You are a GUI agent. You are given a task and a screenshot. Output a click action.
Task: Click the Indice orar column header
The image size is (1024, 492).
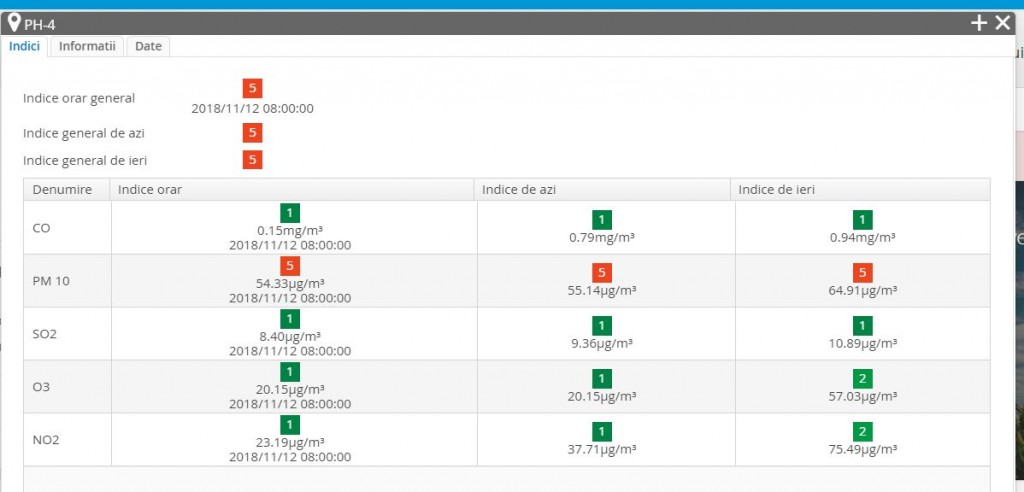coord(150,190)
